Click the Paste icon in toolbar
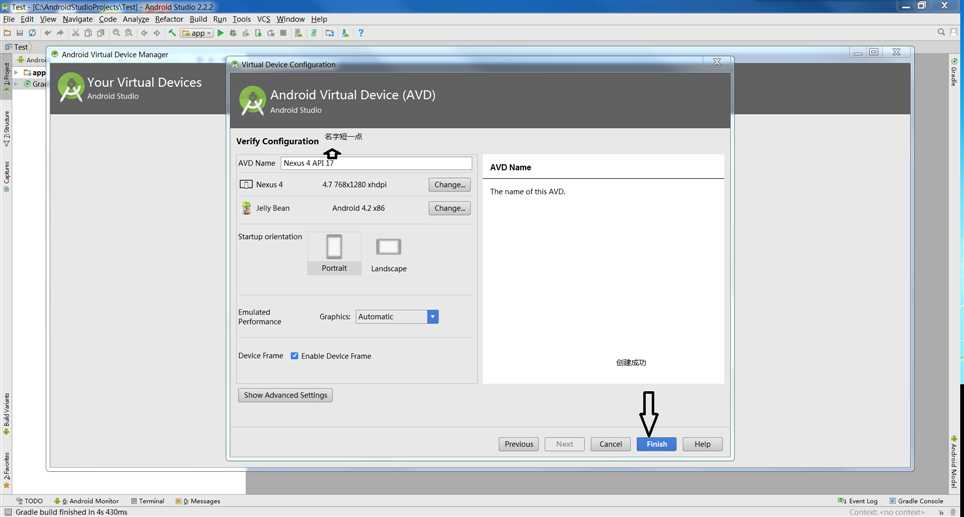 pos(101,33)
